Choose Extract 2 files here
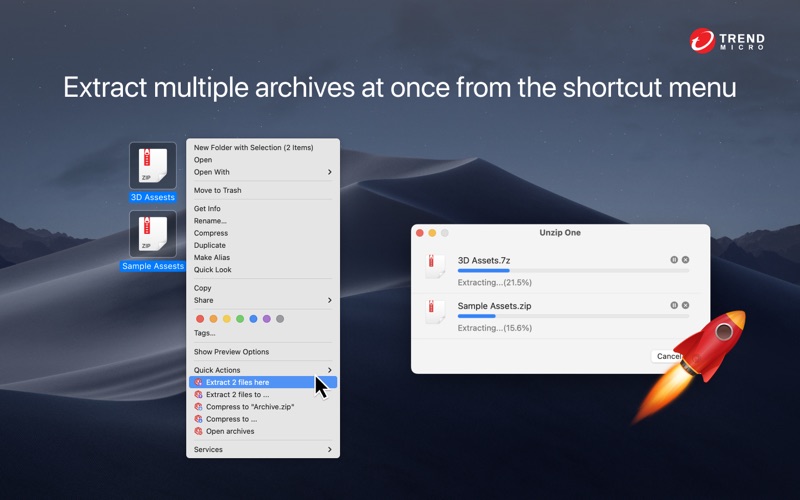This screenshot has height=500, width=800. coord(263,382)
